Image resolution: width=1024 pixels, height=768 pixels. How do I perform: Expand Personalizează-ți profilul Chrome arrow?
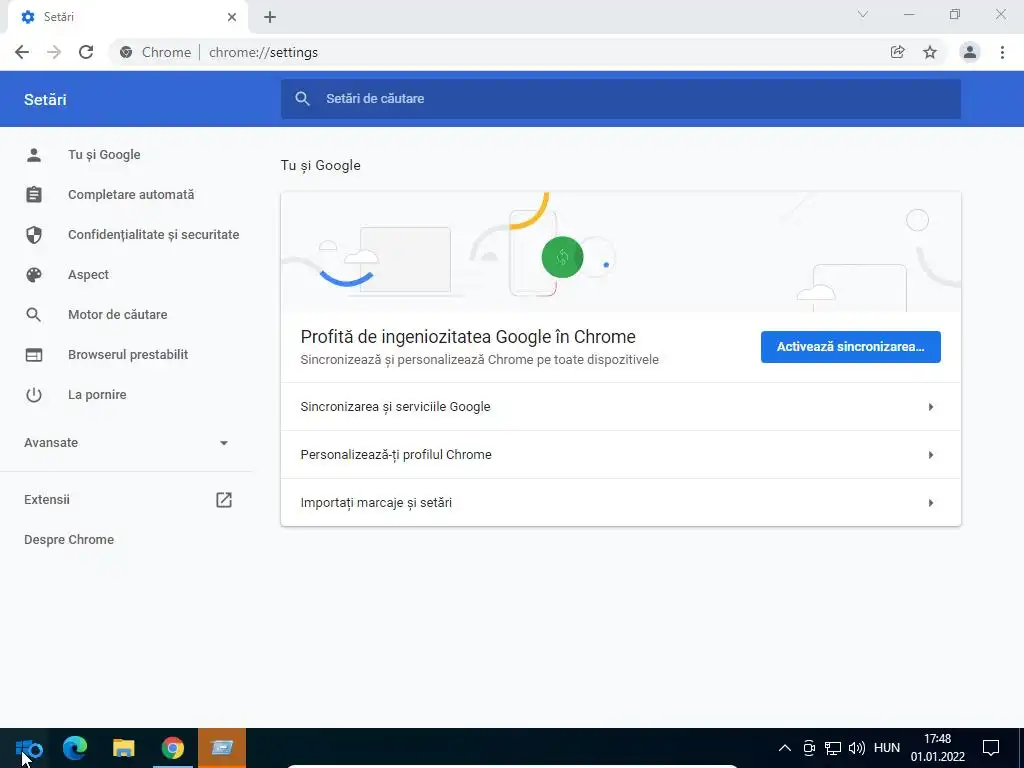(931, 455)
